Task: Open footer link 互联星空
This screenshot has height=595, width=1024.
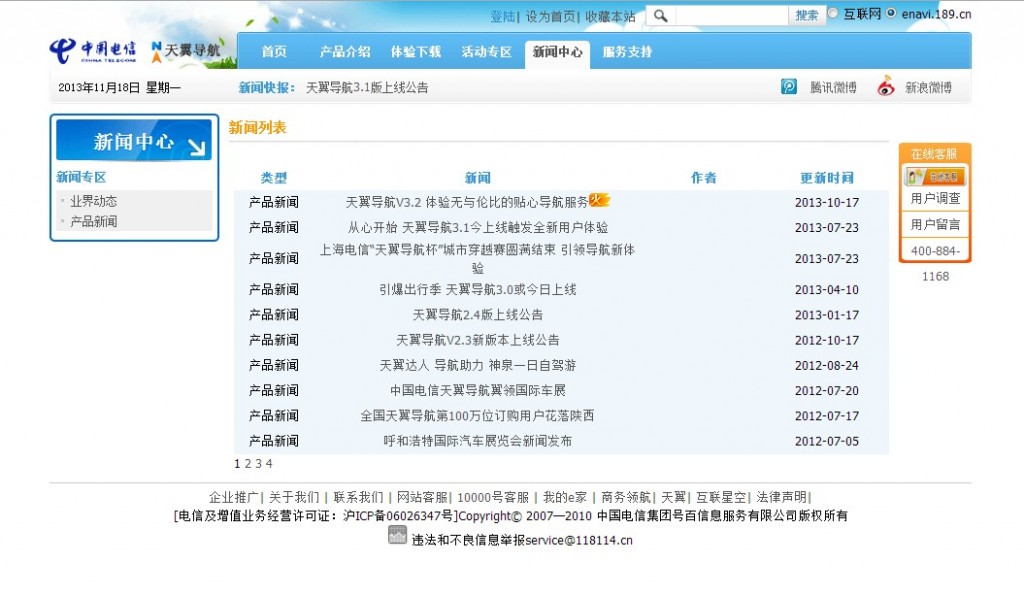Action: click(721, 498)
